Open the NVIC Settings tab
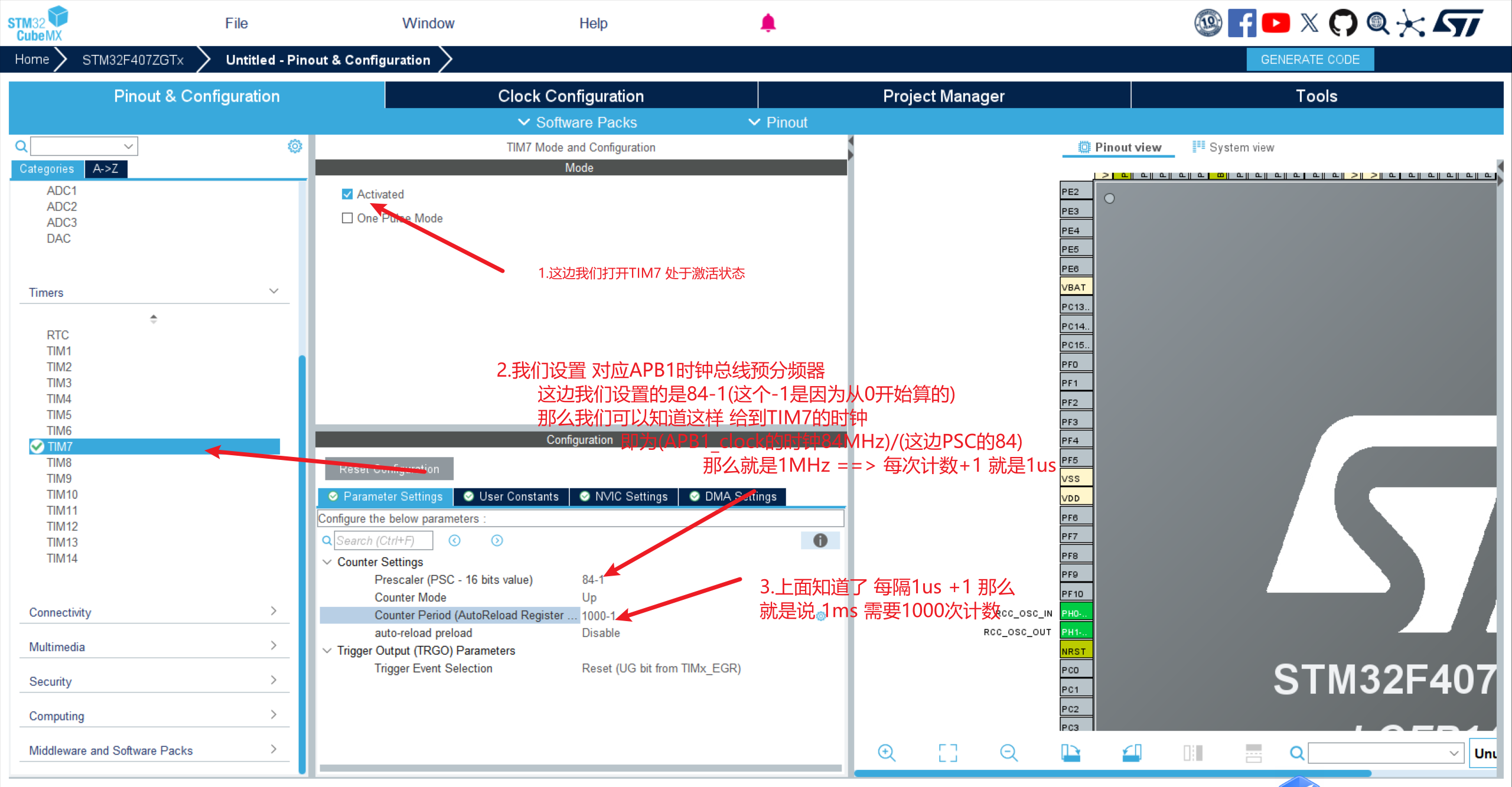This screenshot has width=1512, height=787. click(624, 497)
